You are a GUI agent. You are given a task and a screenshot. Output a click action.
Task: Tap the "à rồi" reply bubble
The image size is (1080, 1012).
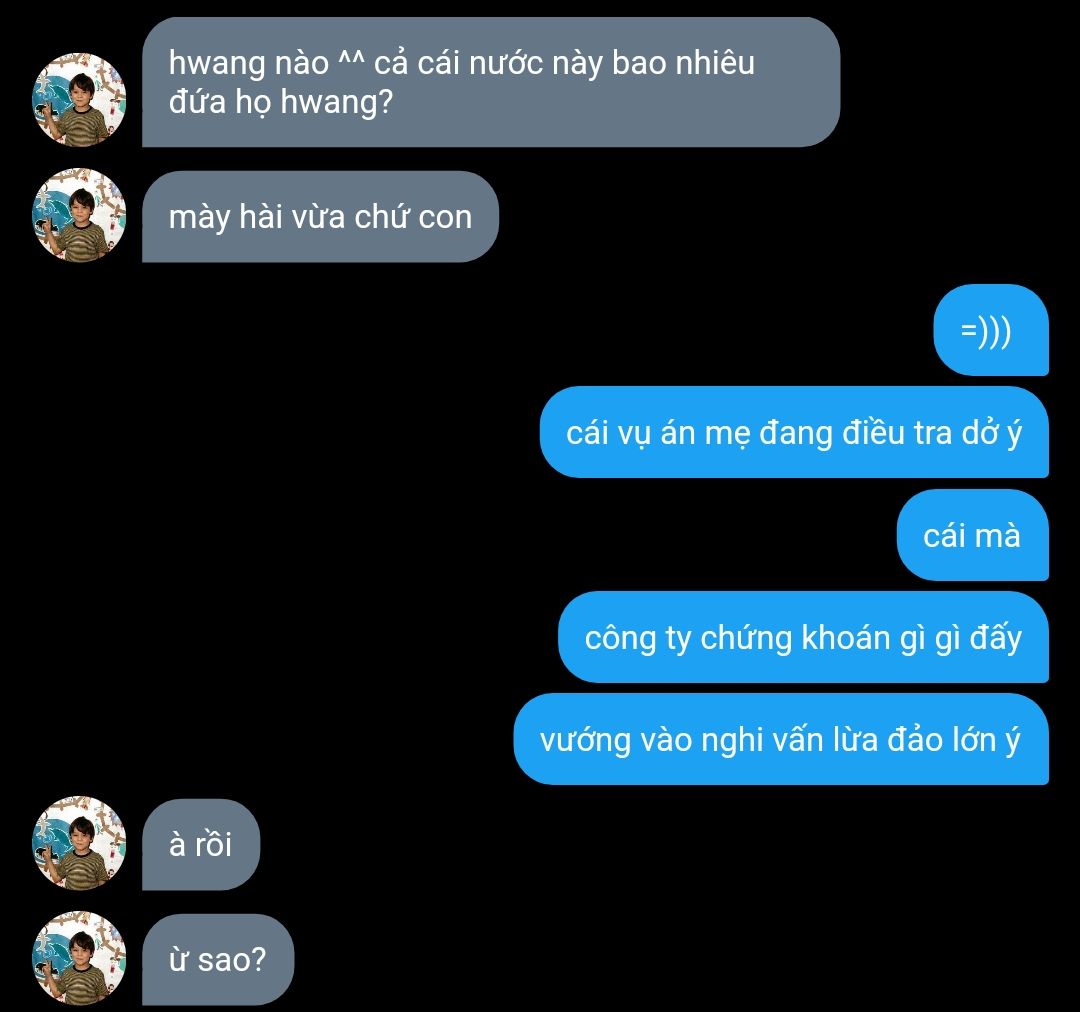(201, 845)
